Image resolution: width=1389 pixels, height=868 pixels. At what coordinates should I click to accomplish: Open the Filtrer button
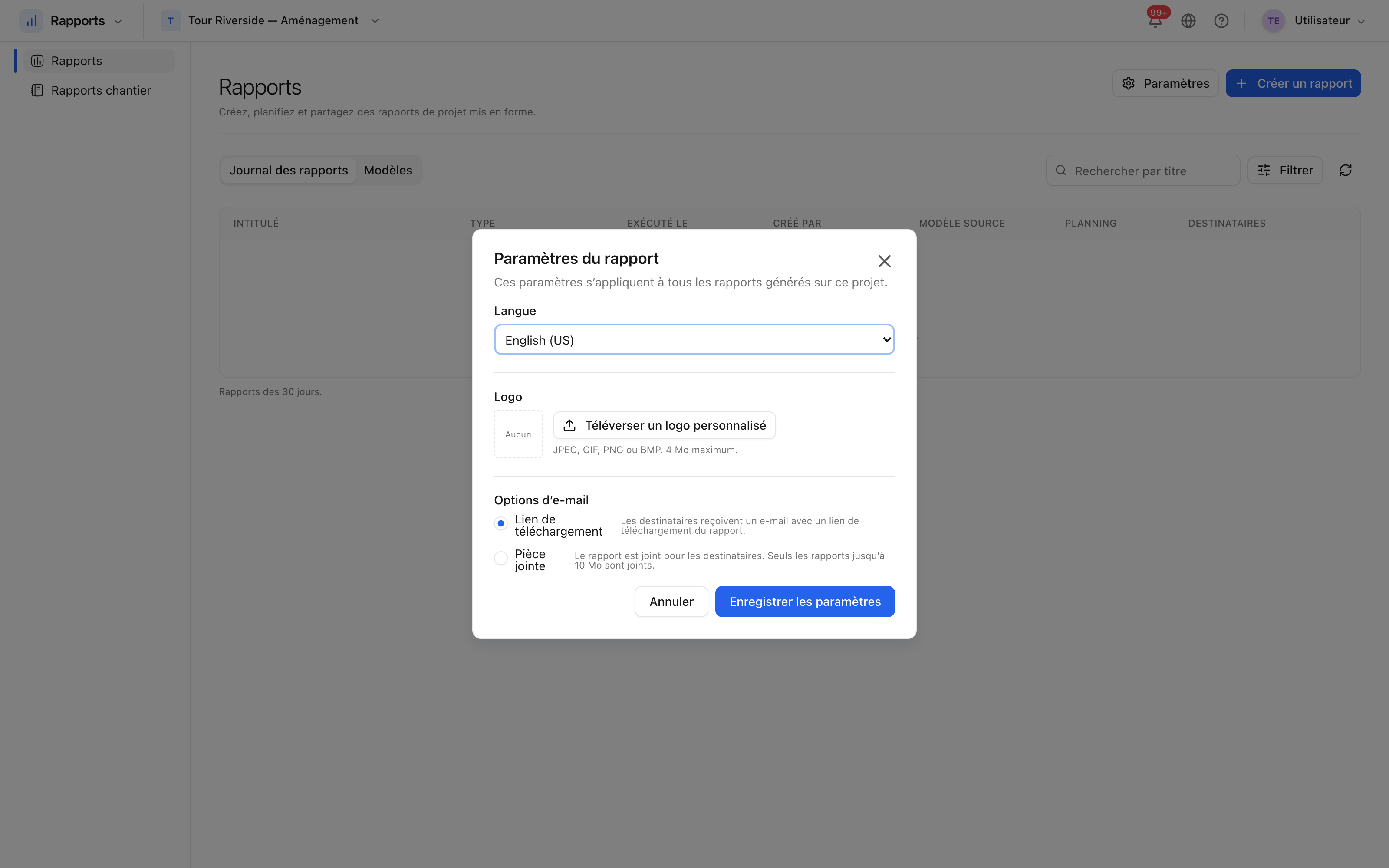pyautogui.click(x=1284, y=171)
